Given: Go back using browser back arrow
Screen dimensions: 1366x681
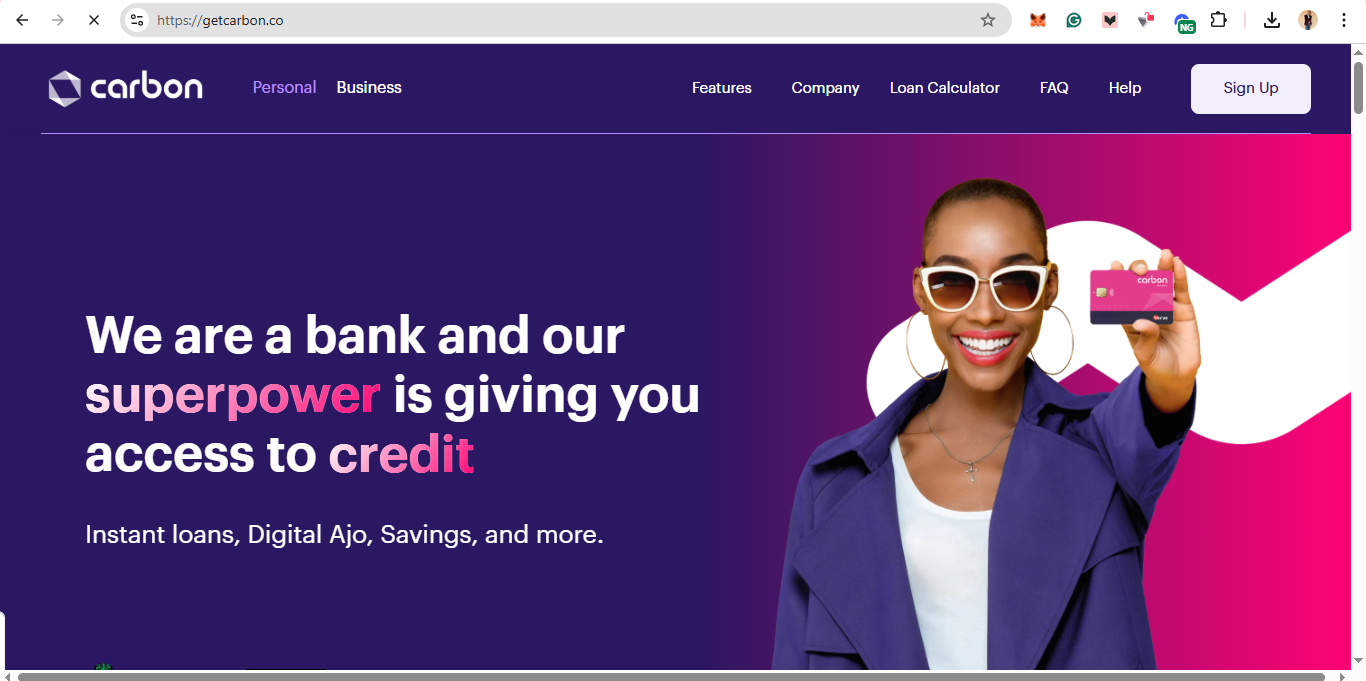Looking at the screenshot, I should tap(22, 20).
